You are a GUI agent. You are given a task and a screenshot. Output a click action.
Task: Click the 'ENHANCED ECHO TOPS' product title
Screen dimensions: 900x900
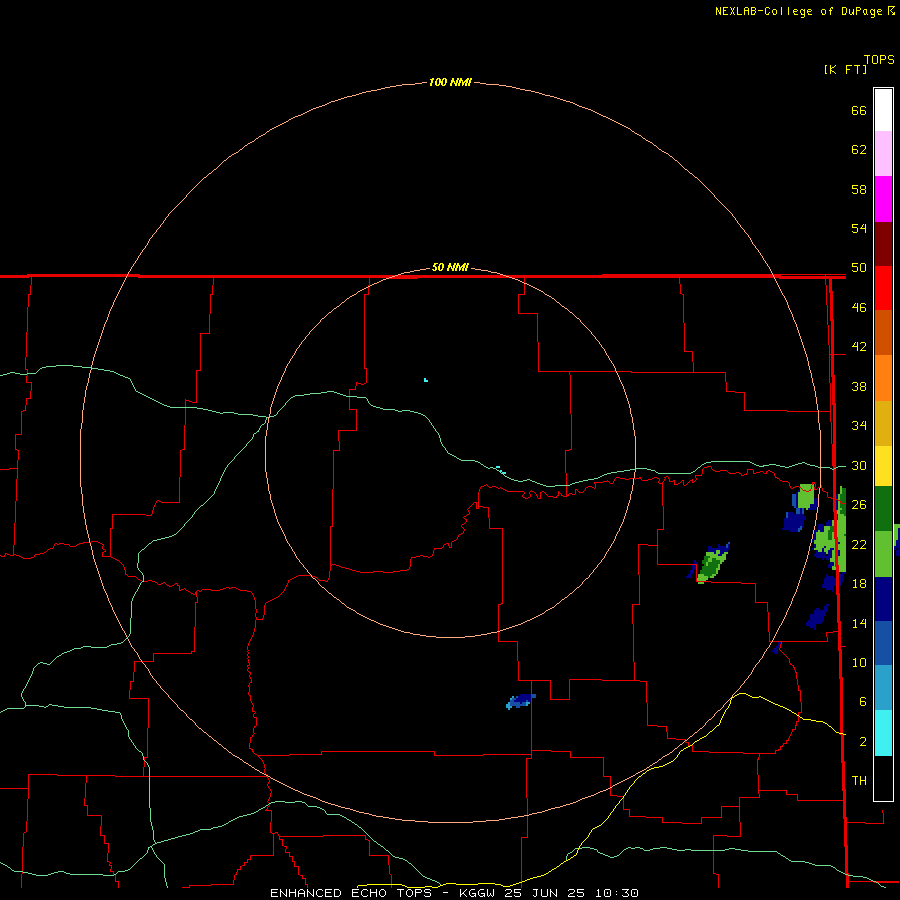coord(351,893)
